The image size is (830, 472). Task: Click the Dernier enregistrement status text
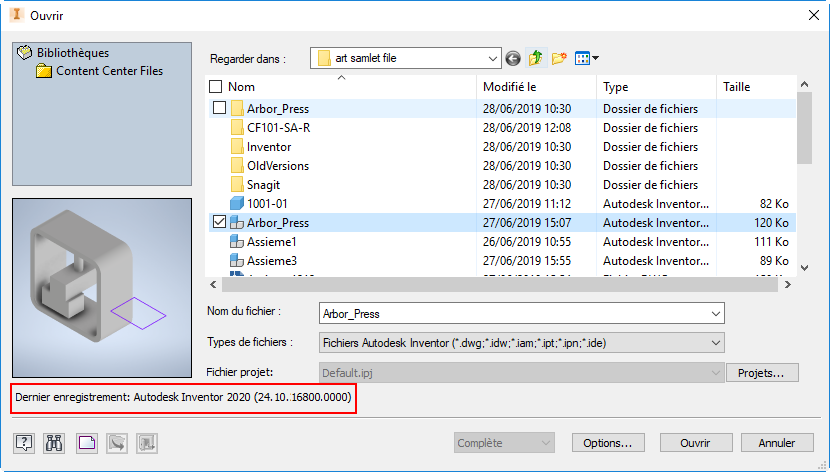click(x=183, y=397)
